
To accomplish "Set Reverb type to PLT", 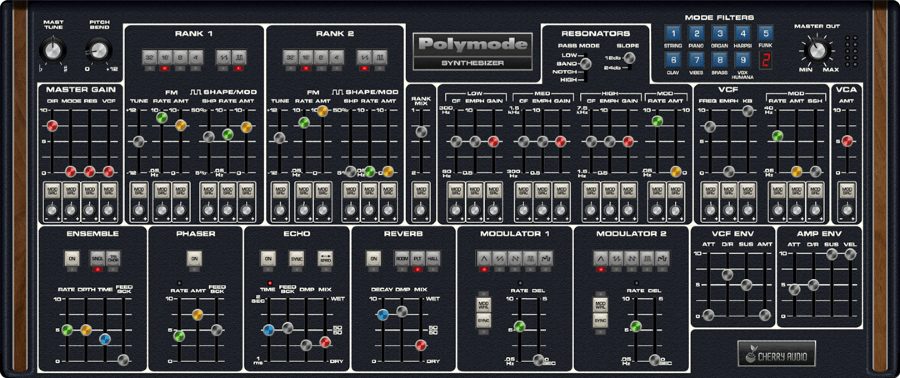I will pyautogui.click(x=417, y=258).
